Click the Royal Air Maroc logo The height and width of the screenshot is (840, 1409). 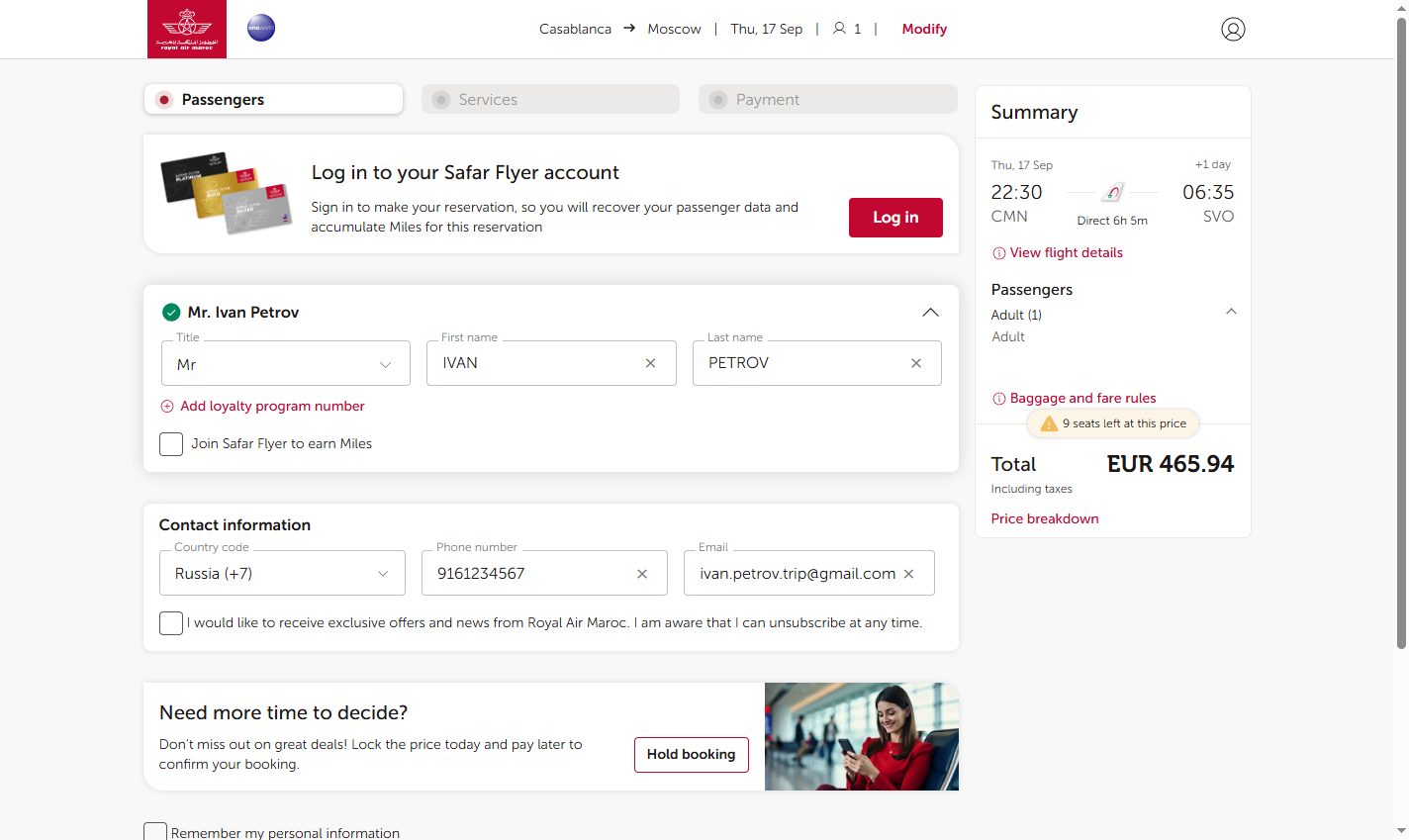187,29
